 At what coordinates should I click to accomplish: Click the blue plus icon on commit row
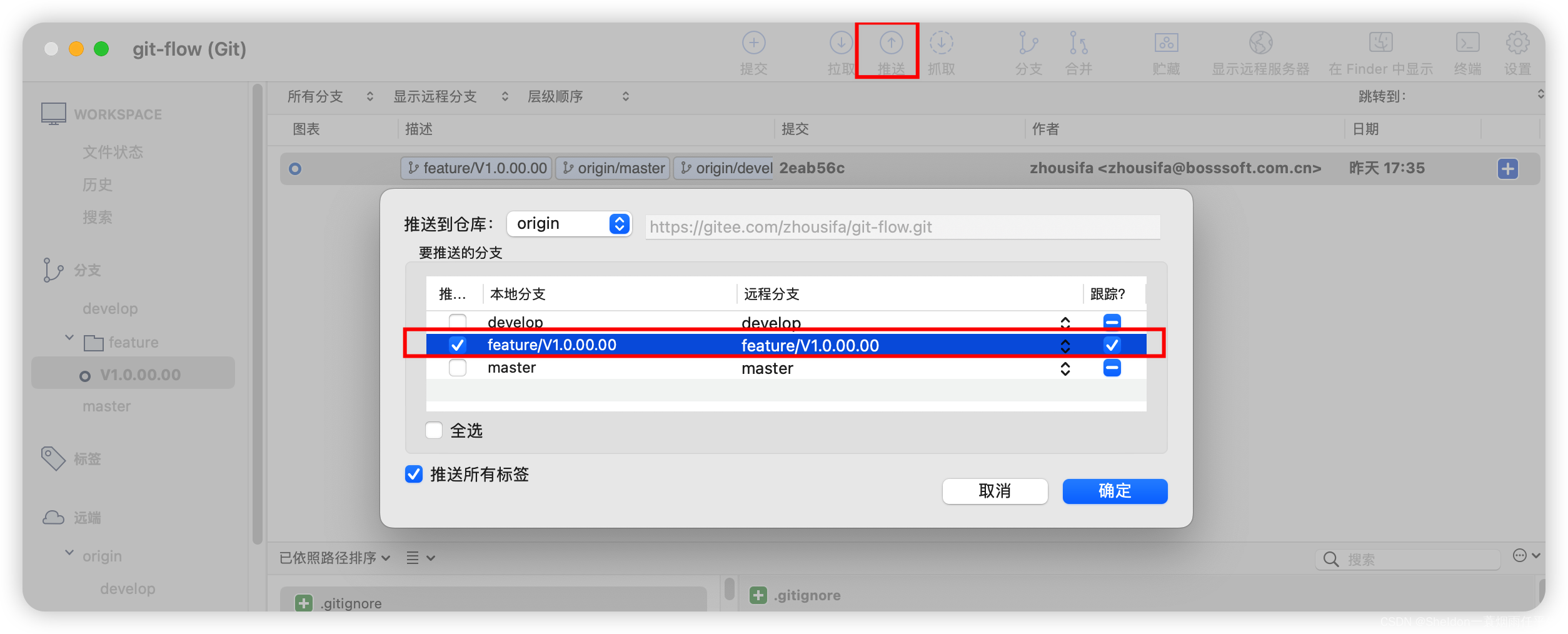1507,168
